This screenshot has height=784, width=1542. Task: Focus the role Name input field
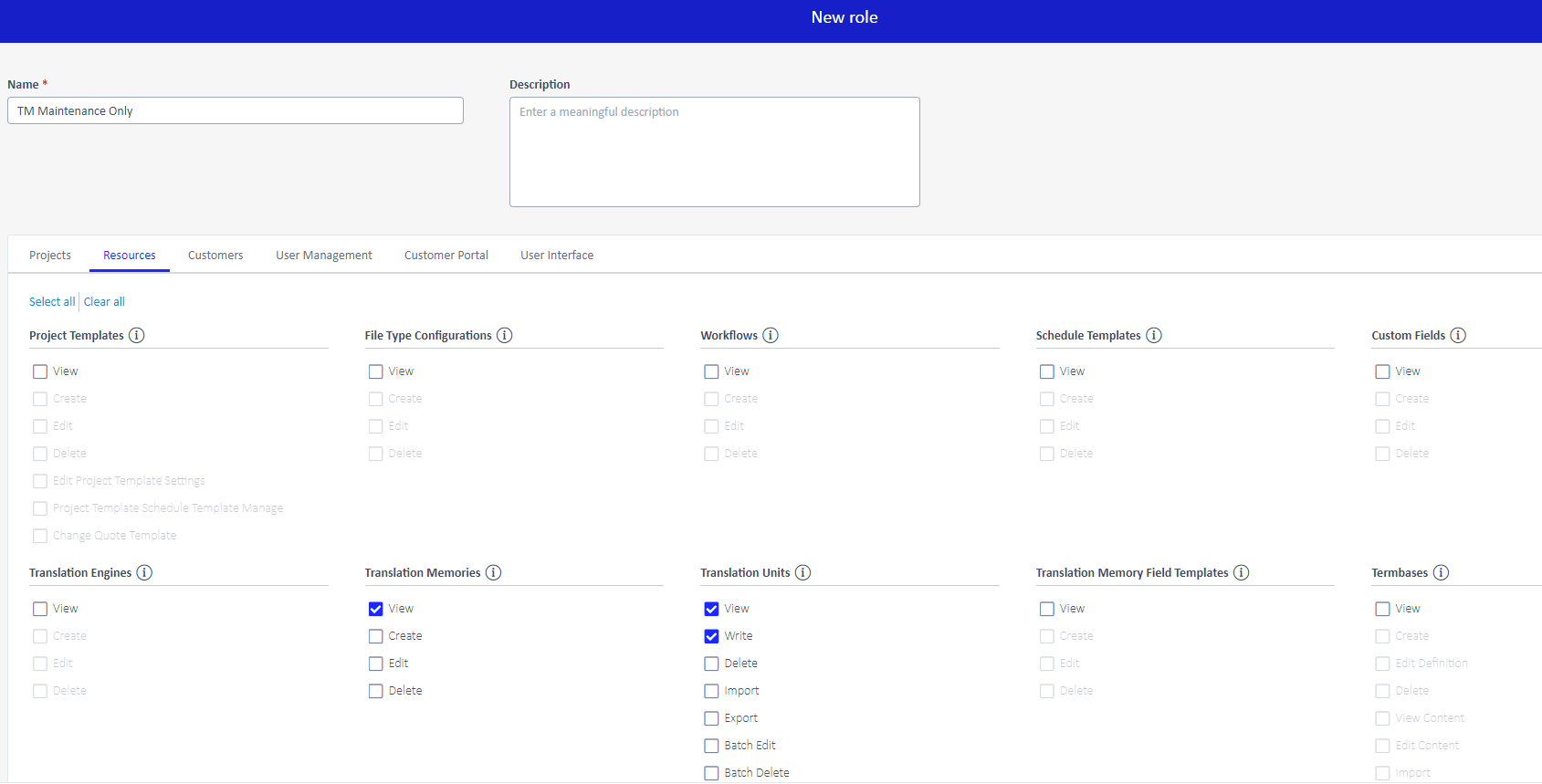(236, 110)
